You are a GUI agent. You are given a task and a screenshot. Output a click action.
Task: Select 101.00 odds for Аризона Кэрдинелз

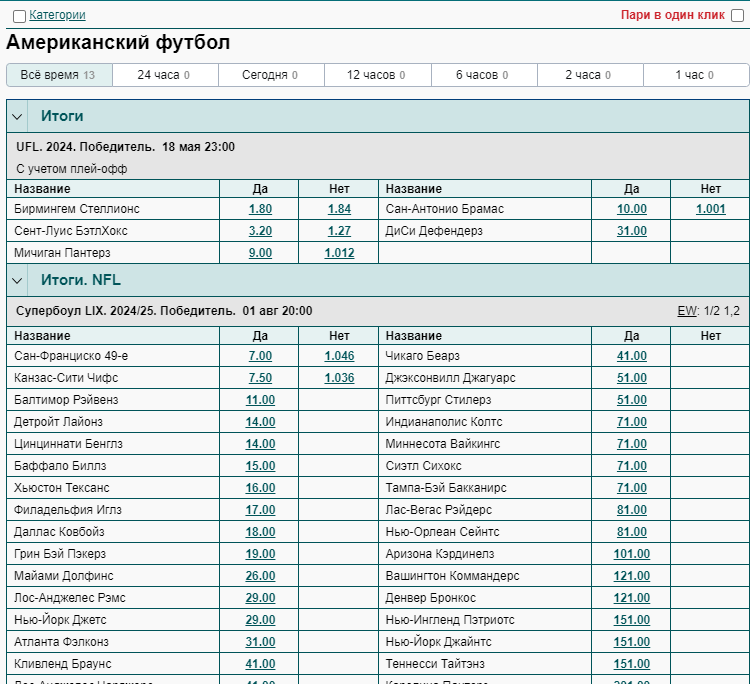click(631, 554)
